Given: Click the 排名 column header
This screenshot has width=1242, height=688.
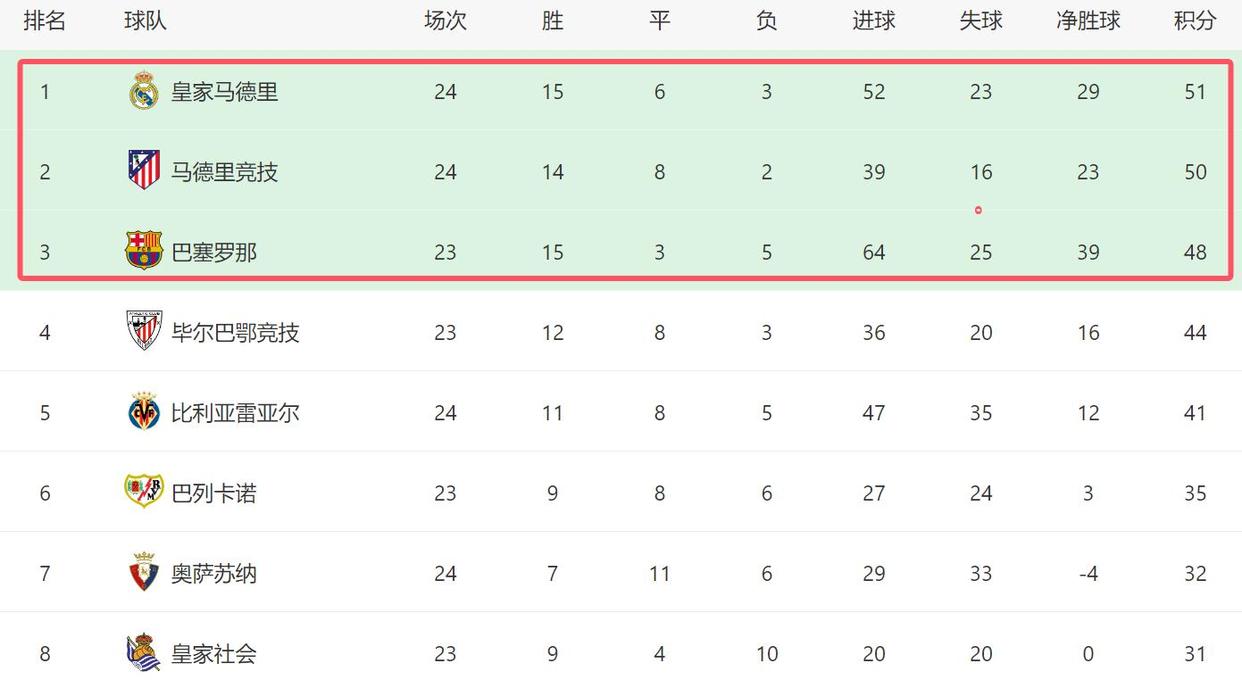Looking at the screenshot, I should [45, 20].
